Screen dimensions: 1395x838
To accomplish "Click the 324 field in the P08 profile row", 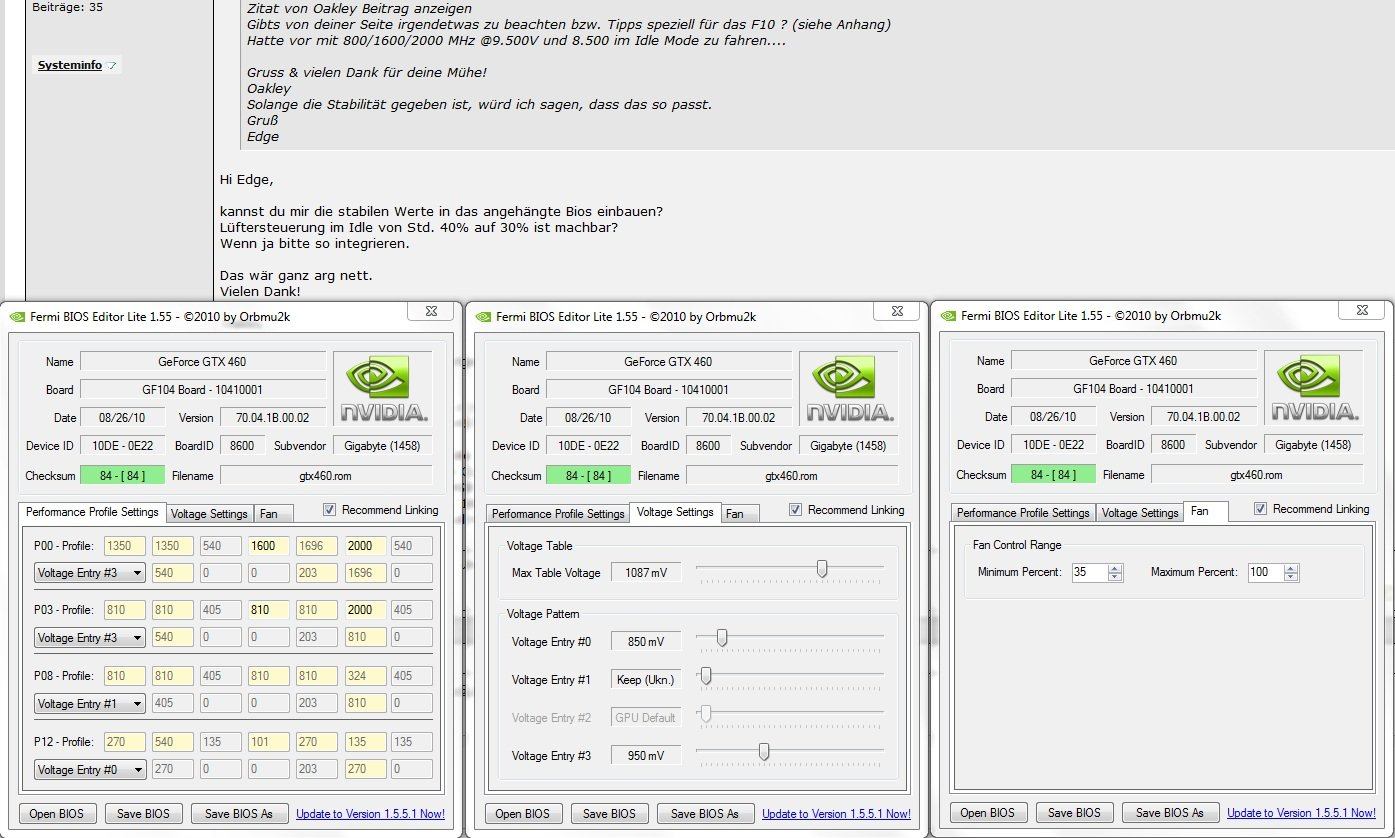I will pyautogui.click(x=365, y=676).
